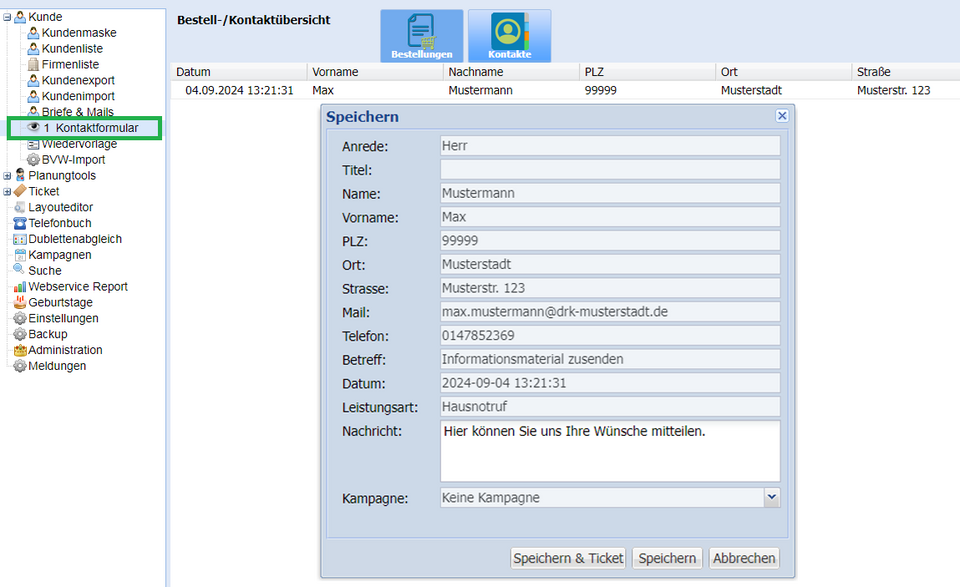Click the Musterstr. 123 table cell
The image size is (960, 587).
(x=893, y=91)
